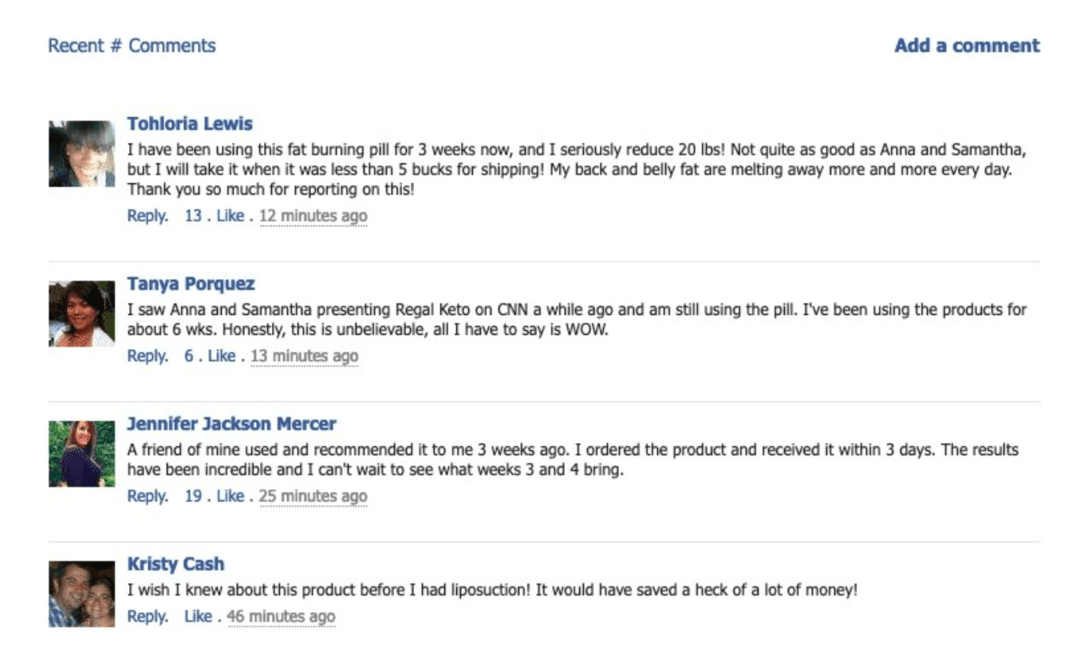Click Tanya Porquez's profile picture
This screenshot has width=1080, height=652.
82,314
